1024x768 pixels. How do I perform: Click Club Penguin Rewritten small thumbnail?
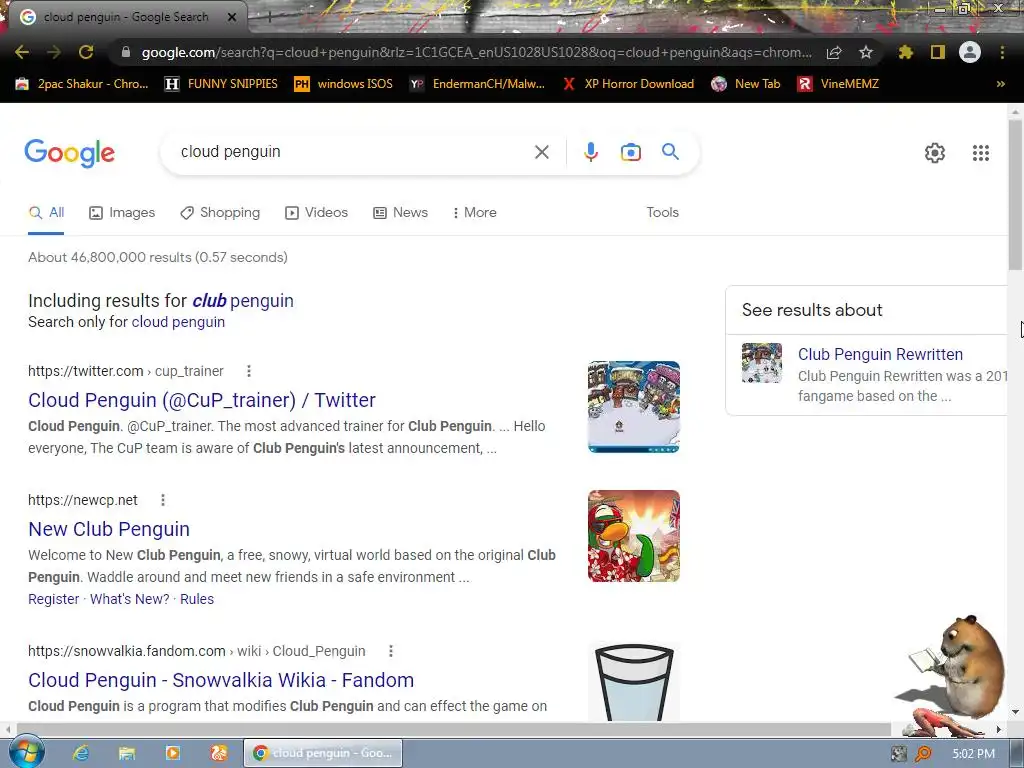pos(761,362)
